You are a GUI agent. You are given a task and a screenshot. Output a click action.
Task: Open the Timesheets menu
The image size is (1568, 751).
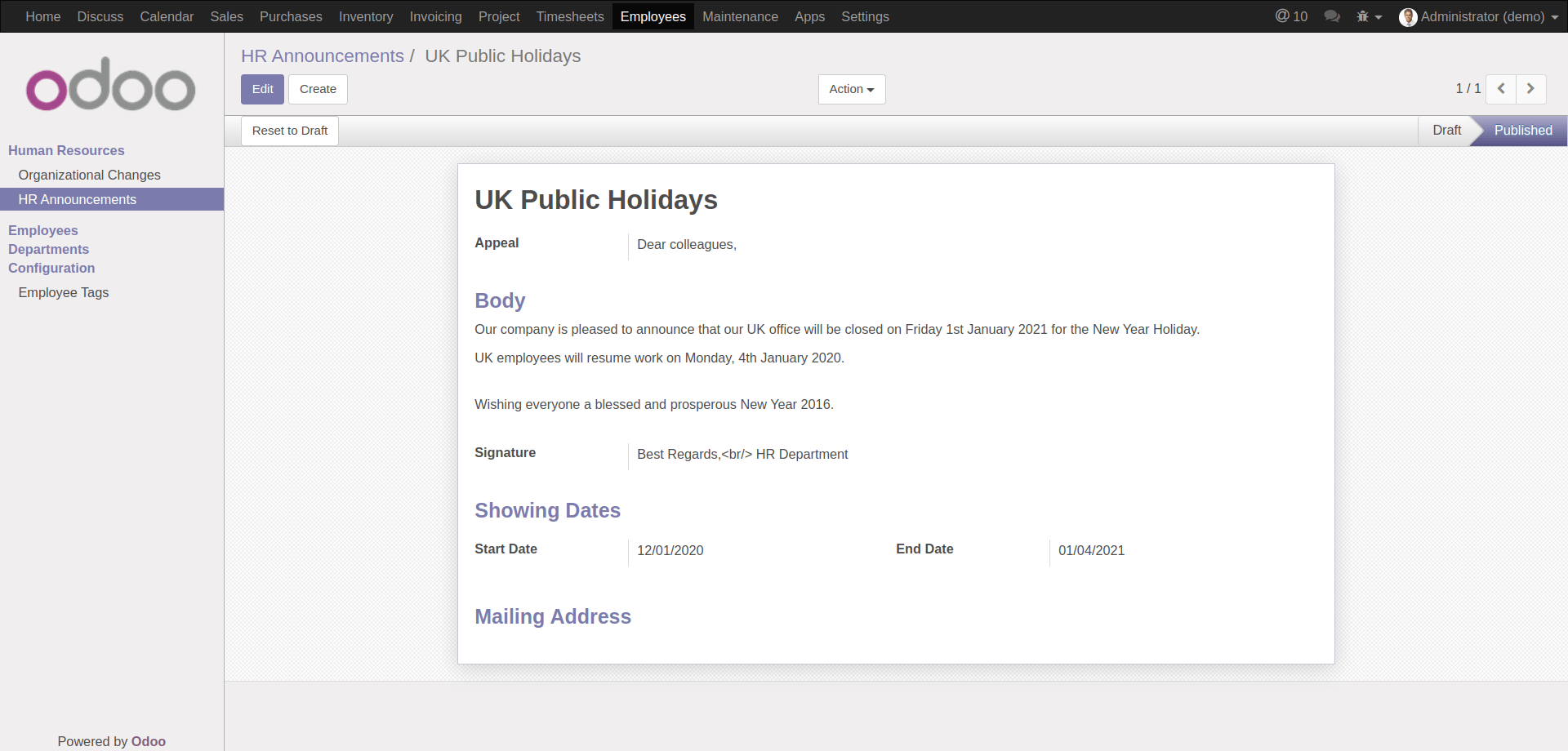click(569, 16)
